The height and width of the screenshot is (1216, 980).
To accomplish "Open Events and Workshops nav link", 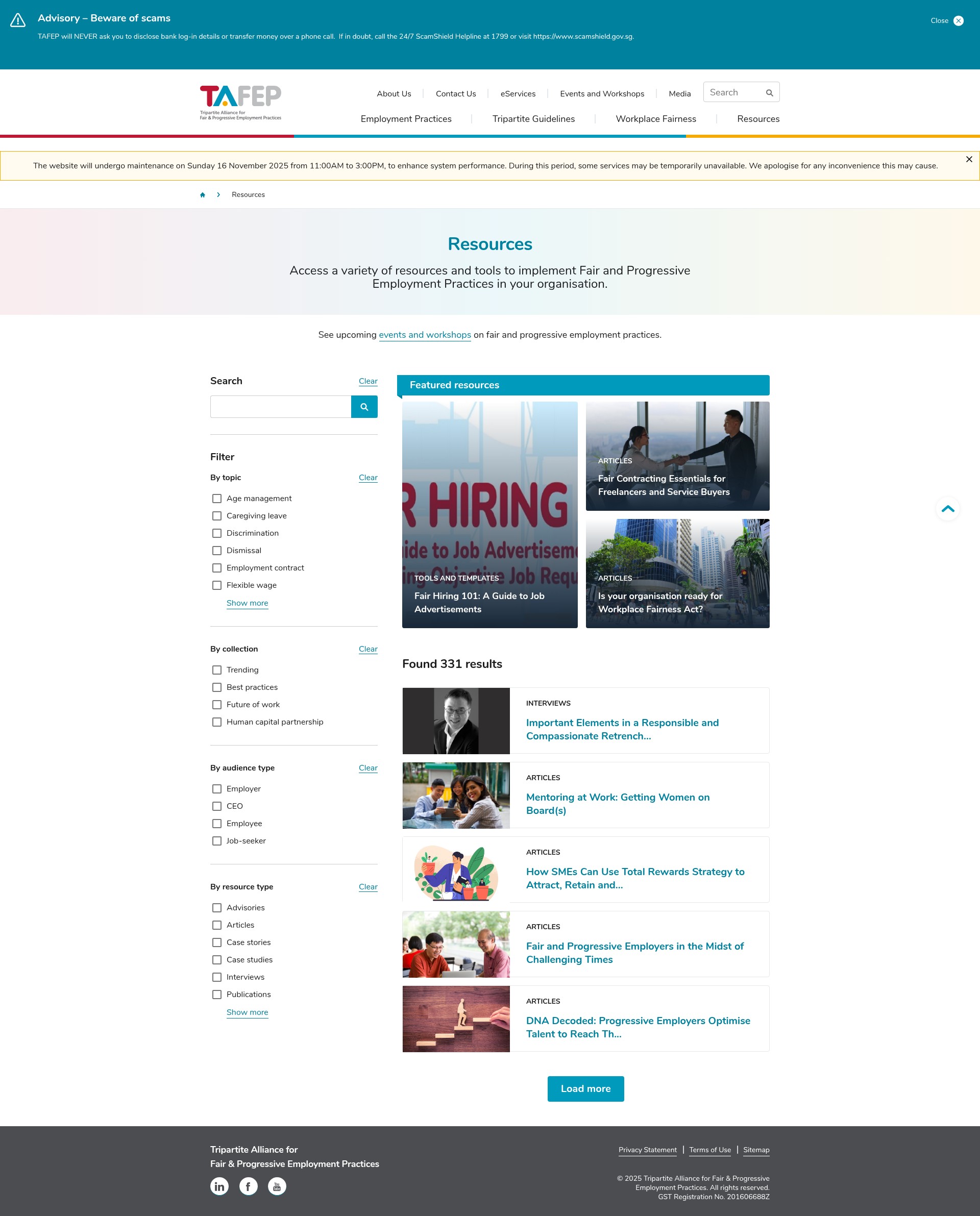I will 602,94.
